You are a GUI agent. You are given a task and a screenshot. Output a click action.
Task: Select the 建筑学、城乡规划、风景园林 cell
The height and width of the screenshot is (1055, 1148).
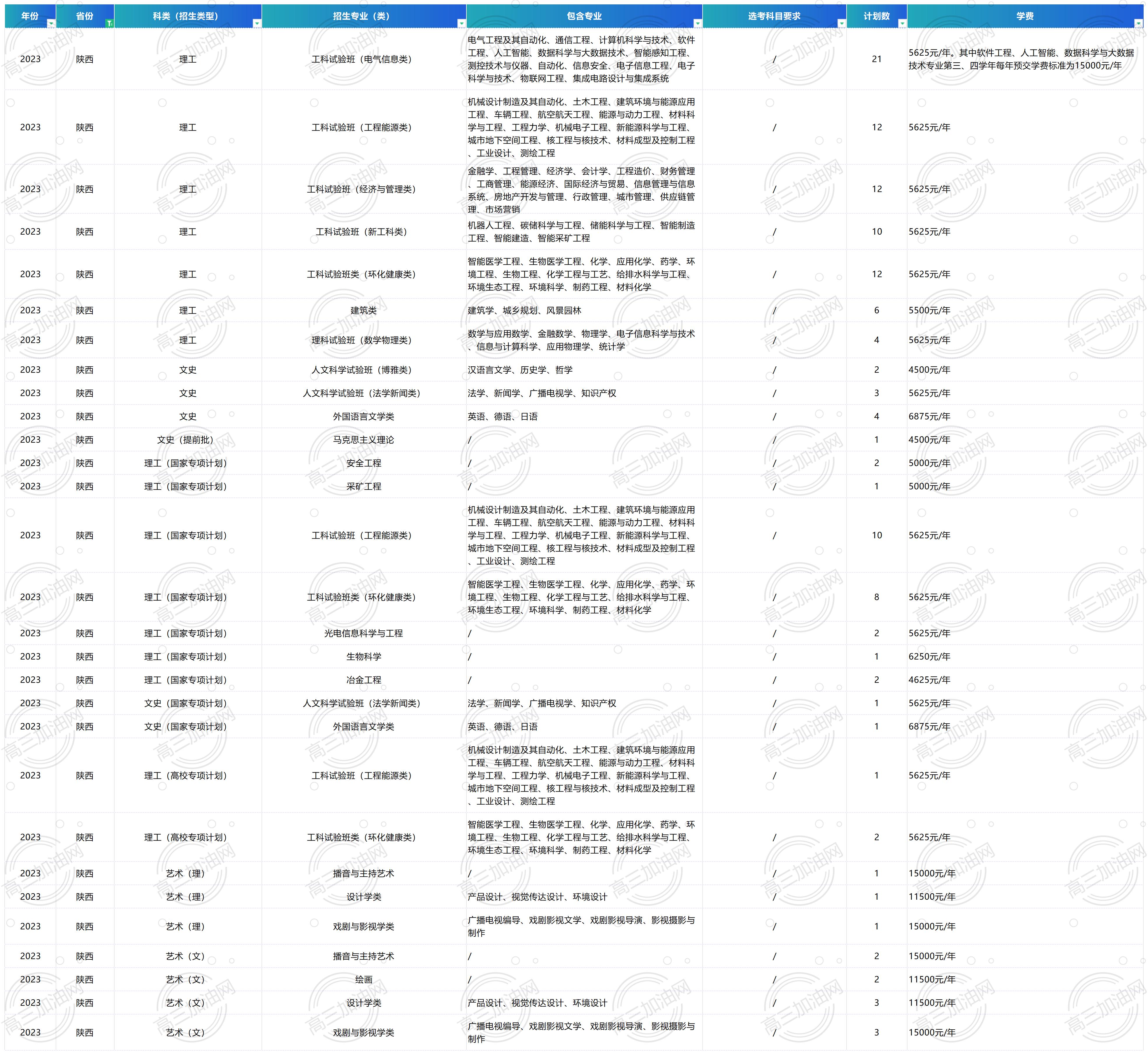pos(584,311)
